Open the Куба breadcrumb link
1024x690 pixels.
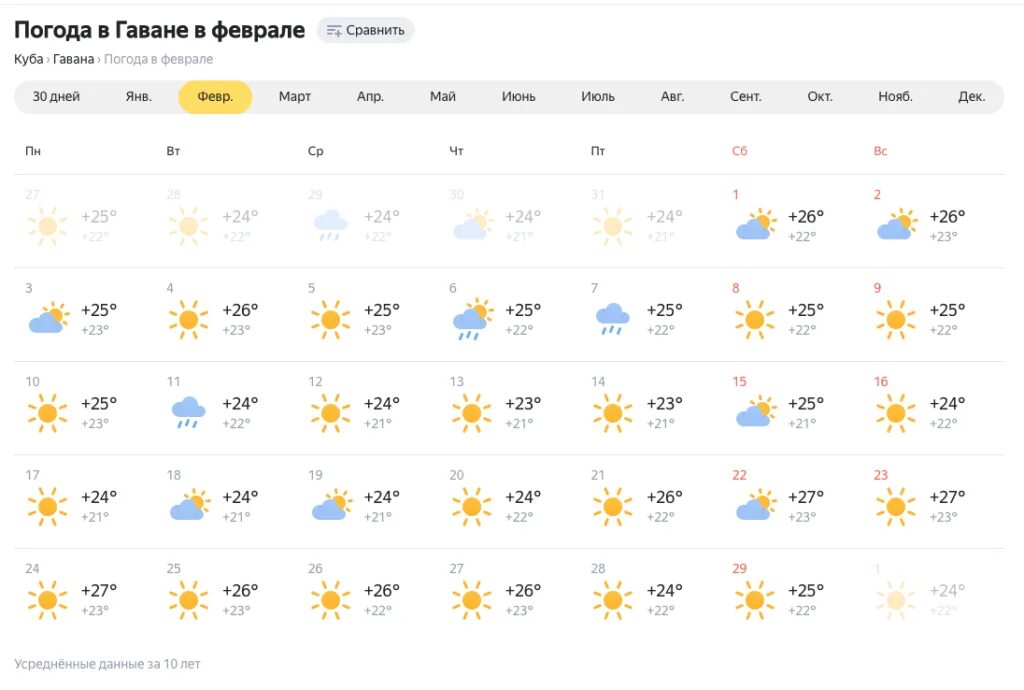click(28, 59)
